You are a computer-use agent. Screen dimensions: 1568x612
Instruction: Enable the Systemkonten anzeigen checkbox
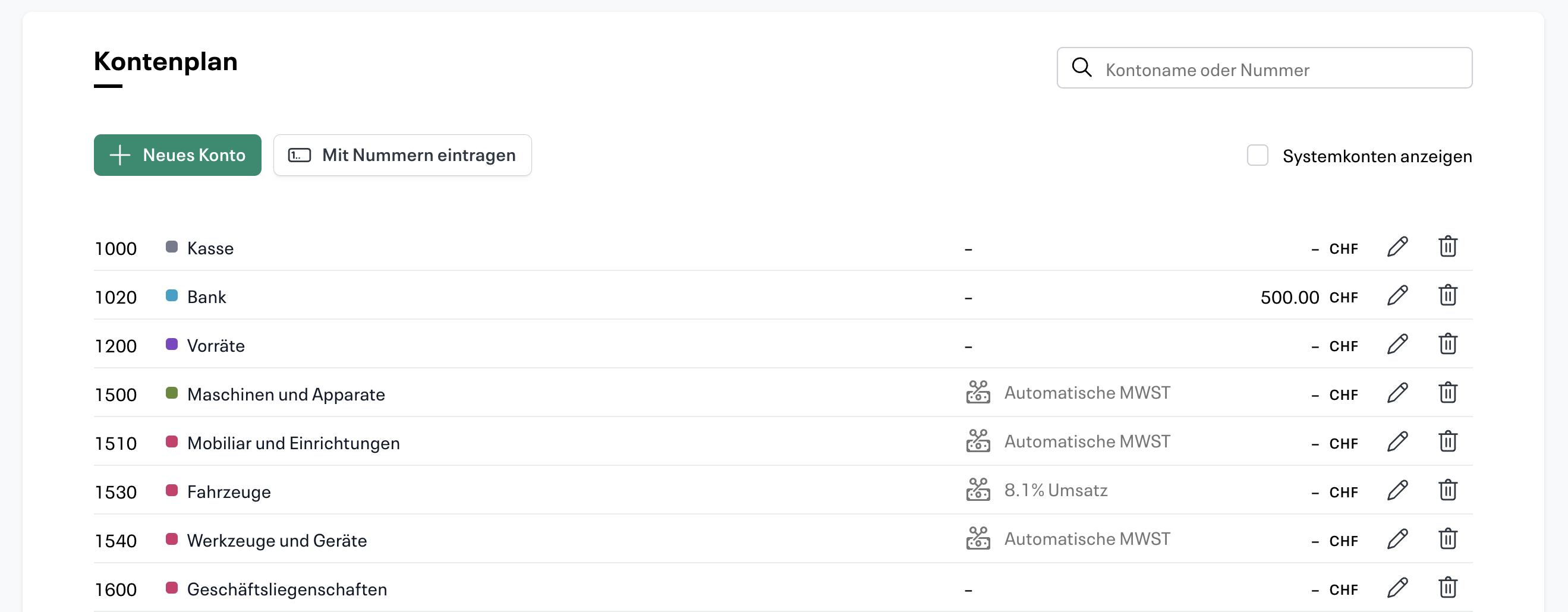pyautogui.click(x=1257, y=156)
